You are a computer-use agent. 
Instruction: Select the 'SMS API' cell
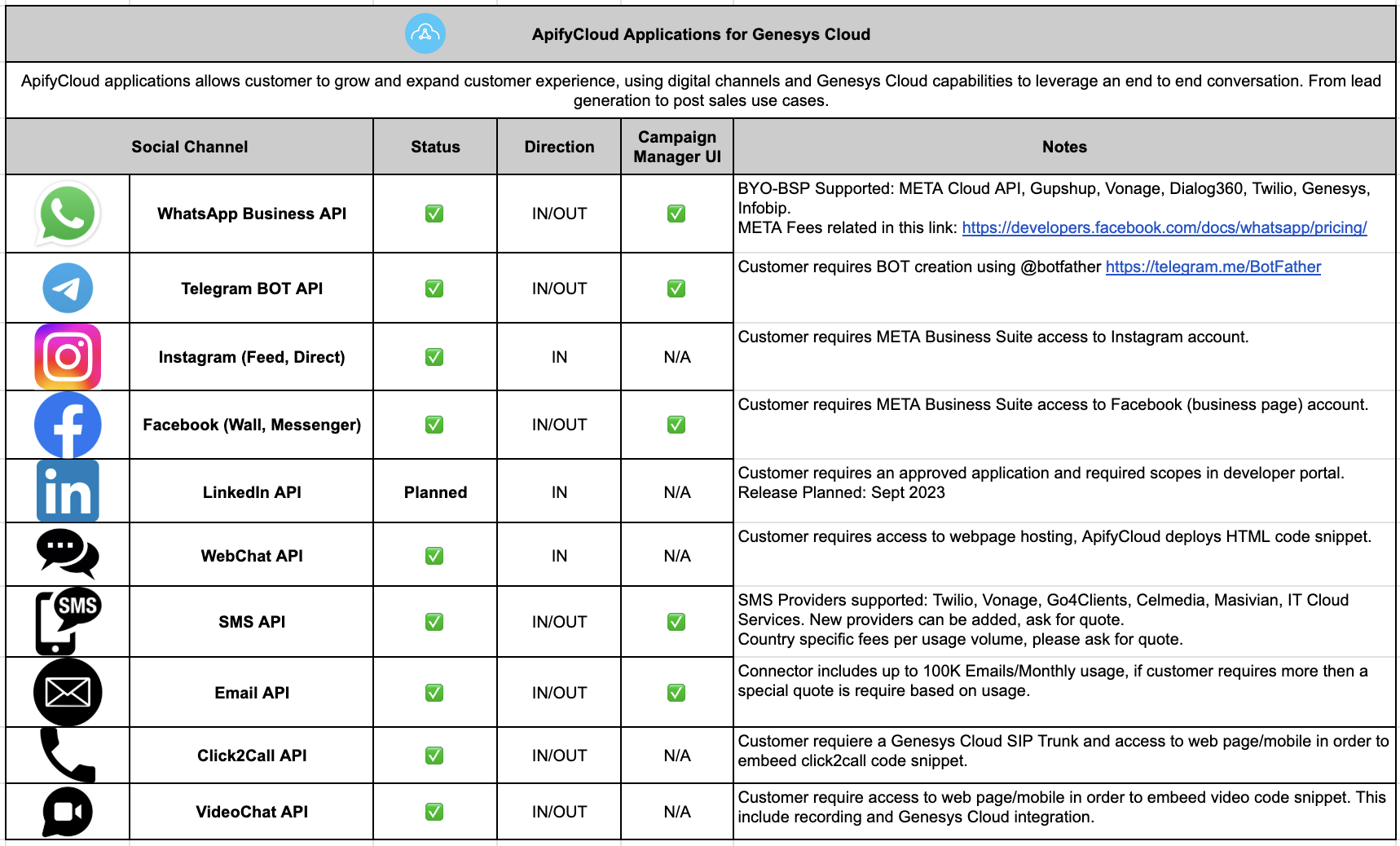(x=252, y=622)
